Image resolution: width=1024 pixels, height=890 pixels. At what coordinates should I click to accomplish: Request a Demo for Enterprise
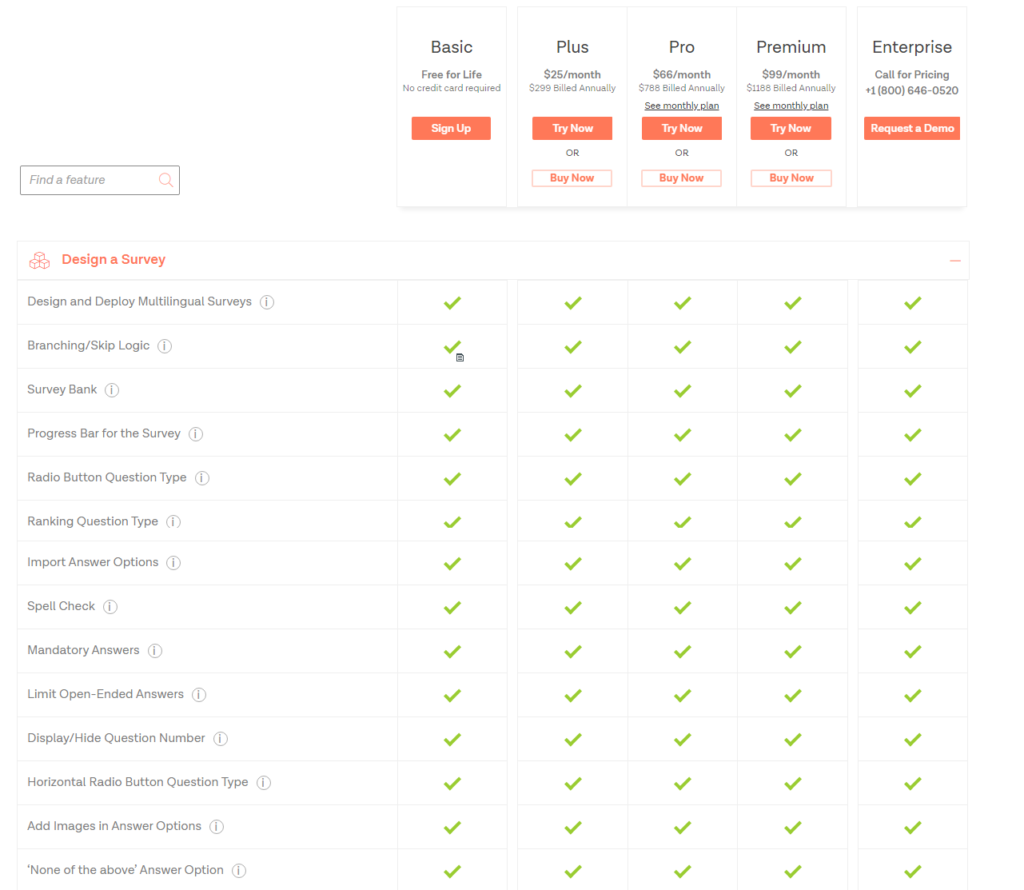click(911, 128)
